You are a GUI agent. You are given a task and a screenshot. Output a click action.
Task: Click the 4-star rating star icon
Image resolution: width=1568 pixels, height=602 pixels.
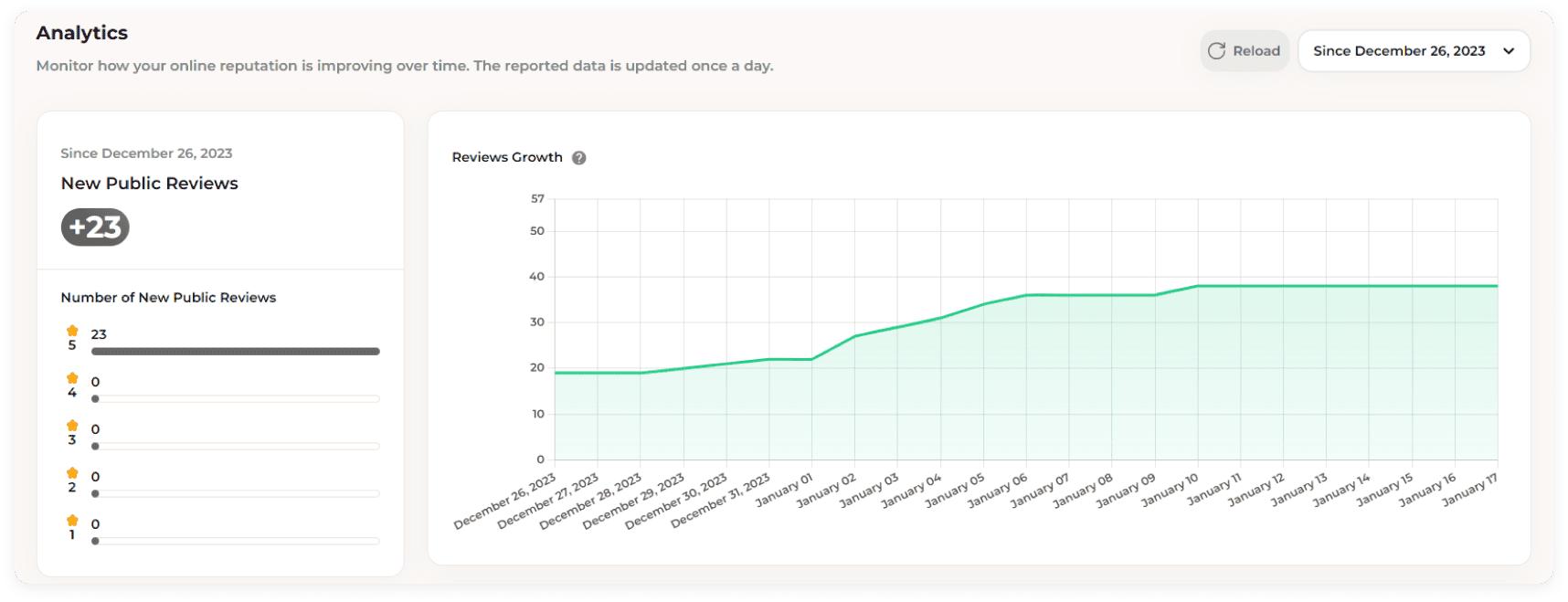tap(72, 378)
